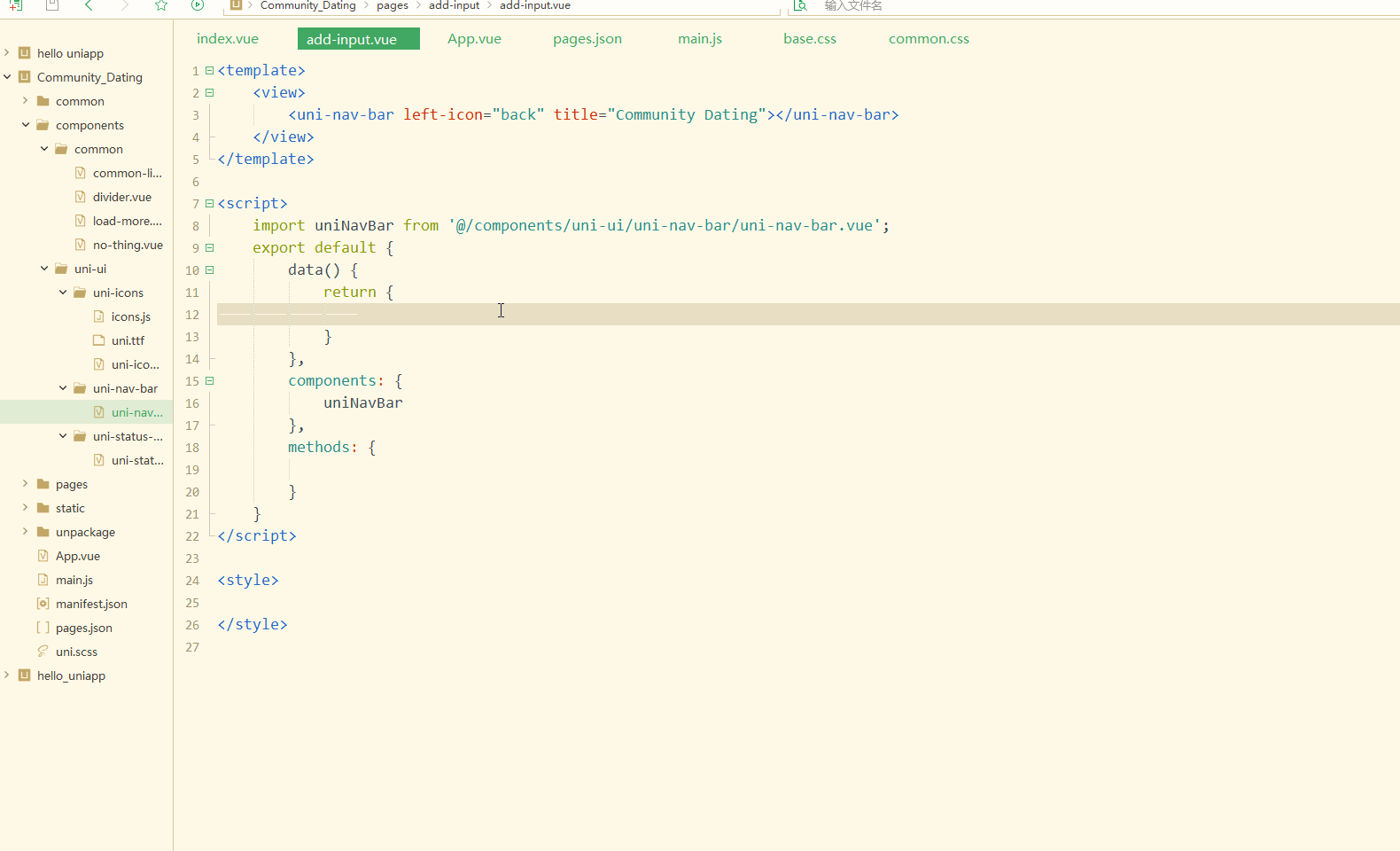Open uni-stat... file in tree
1400x851 pixels.
coord(137,460)
